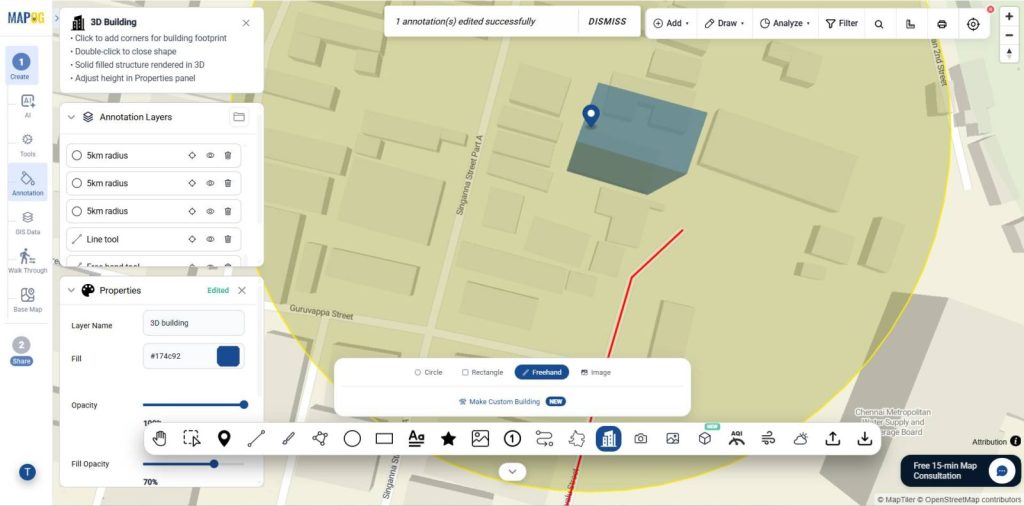
Task: Open the camera snapshot tool
Action: tap(641, 439)
